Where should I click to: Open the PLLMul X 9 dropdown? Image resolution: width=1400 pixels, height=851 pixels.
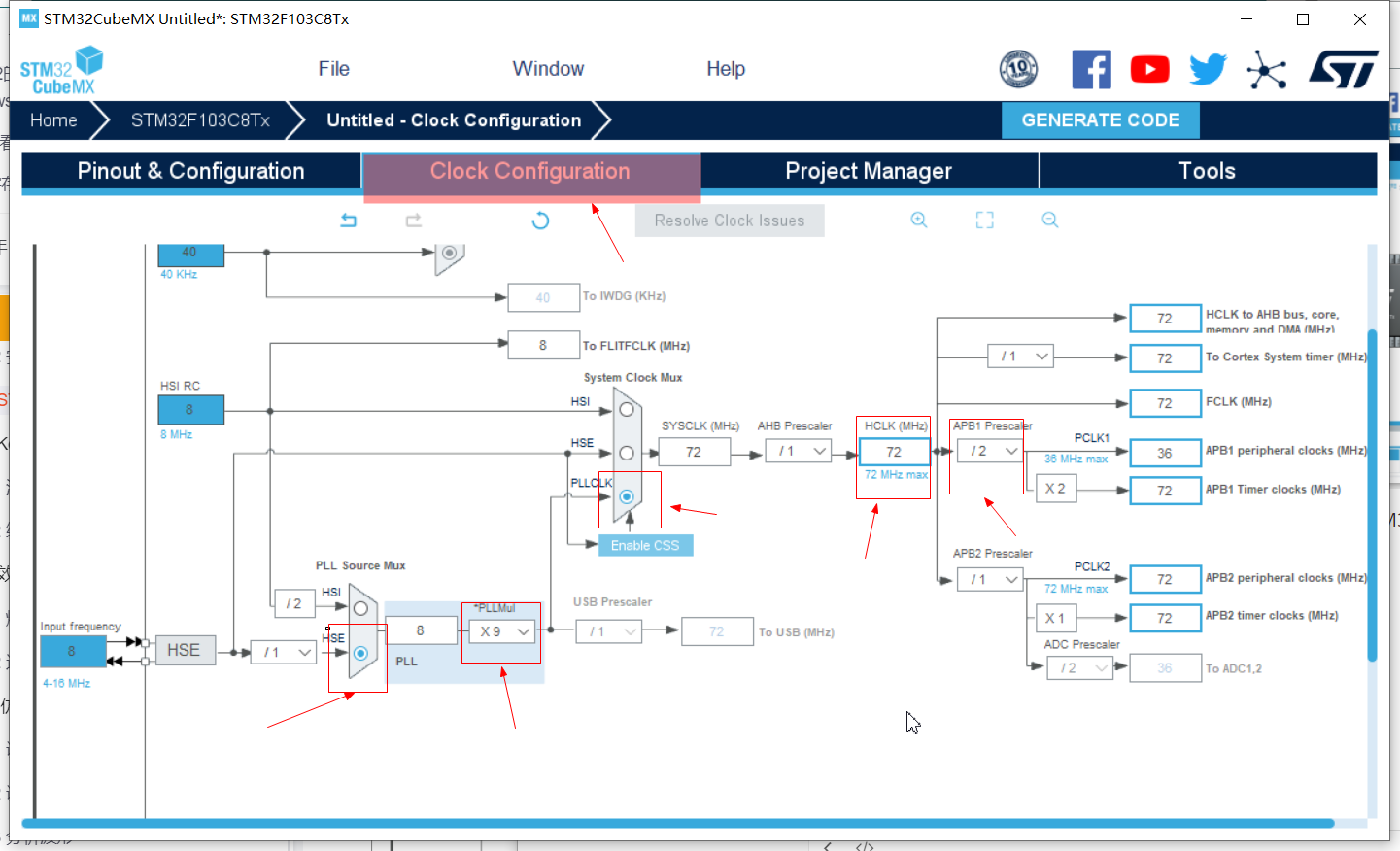501,631
